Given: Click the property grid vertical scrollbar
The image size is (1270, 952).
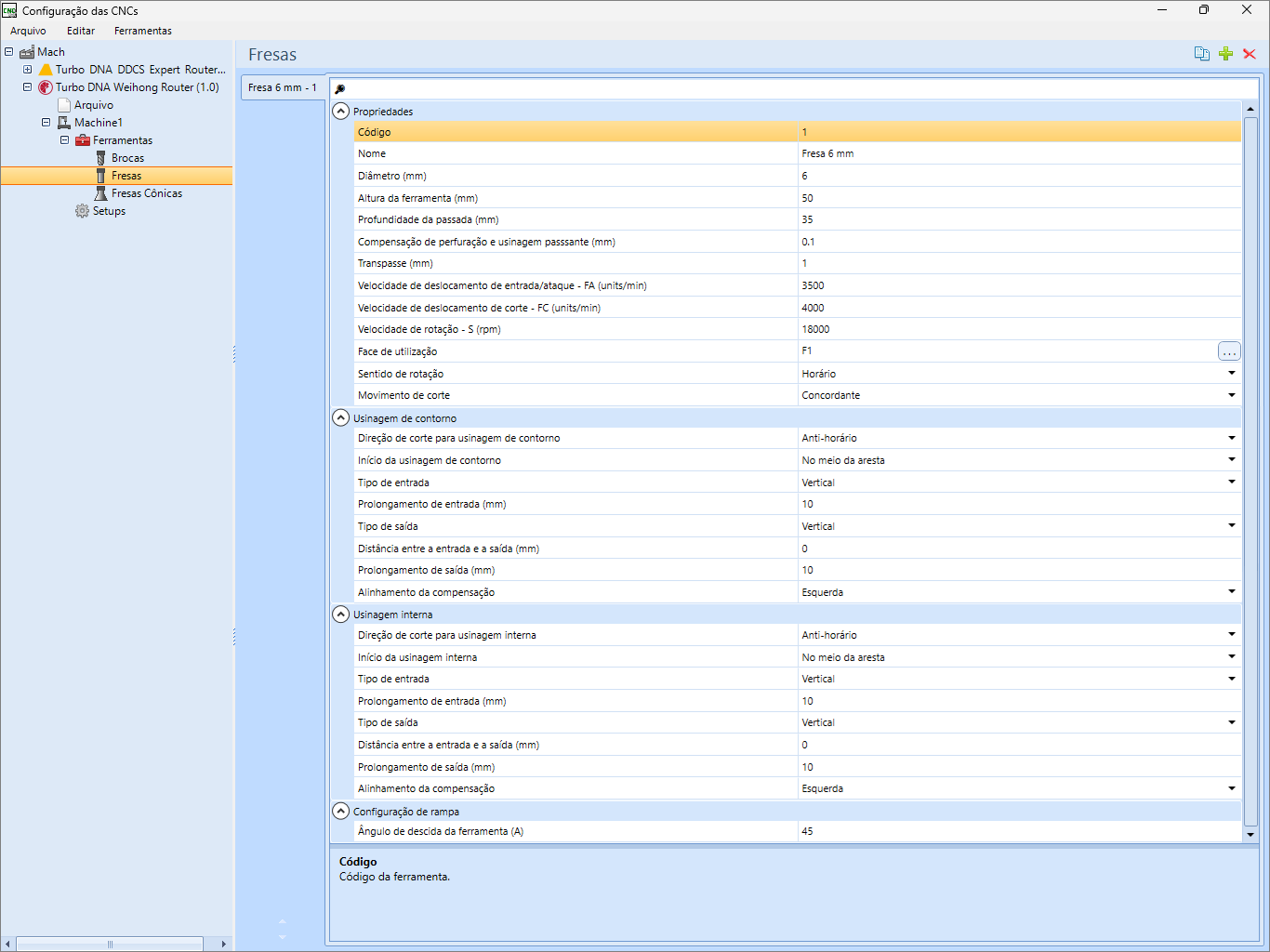Looking at the screenshot, I should (1250, 465).
